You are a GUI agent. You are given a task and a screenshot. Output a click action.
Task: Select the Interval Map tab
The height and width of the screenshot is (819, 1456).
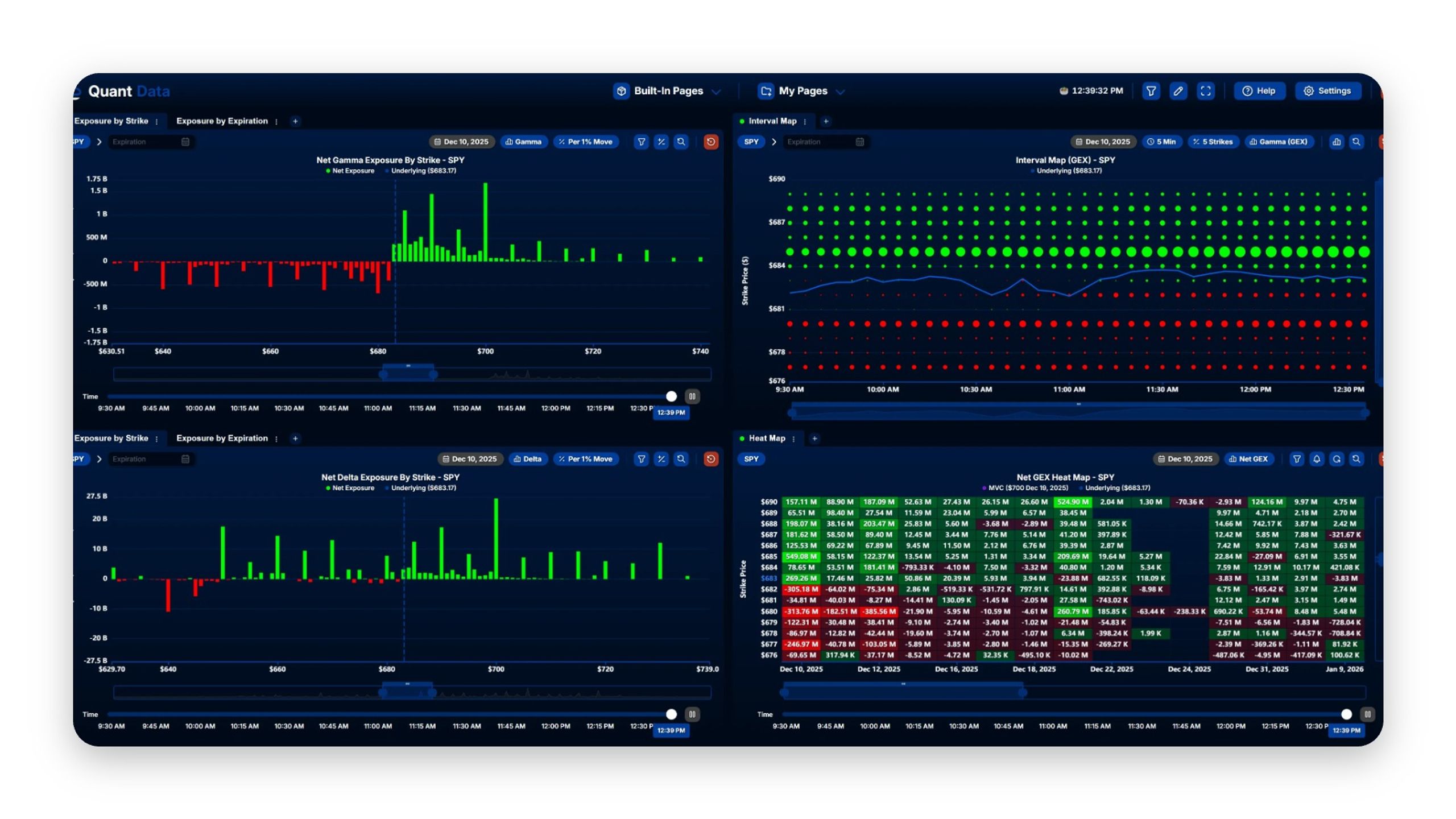(772, 121)
